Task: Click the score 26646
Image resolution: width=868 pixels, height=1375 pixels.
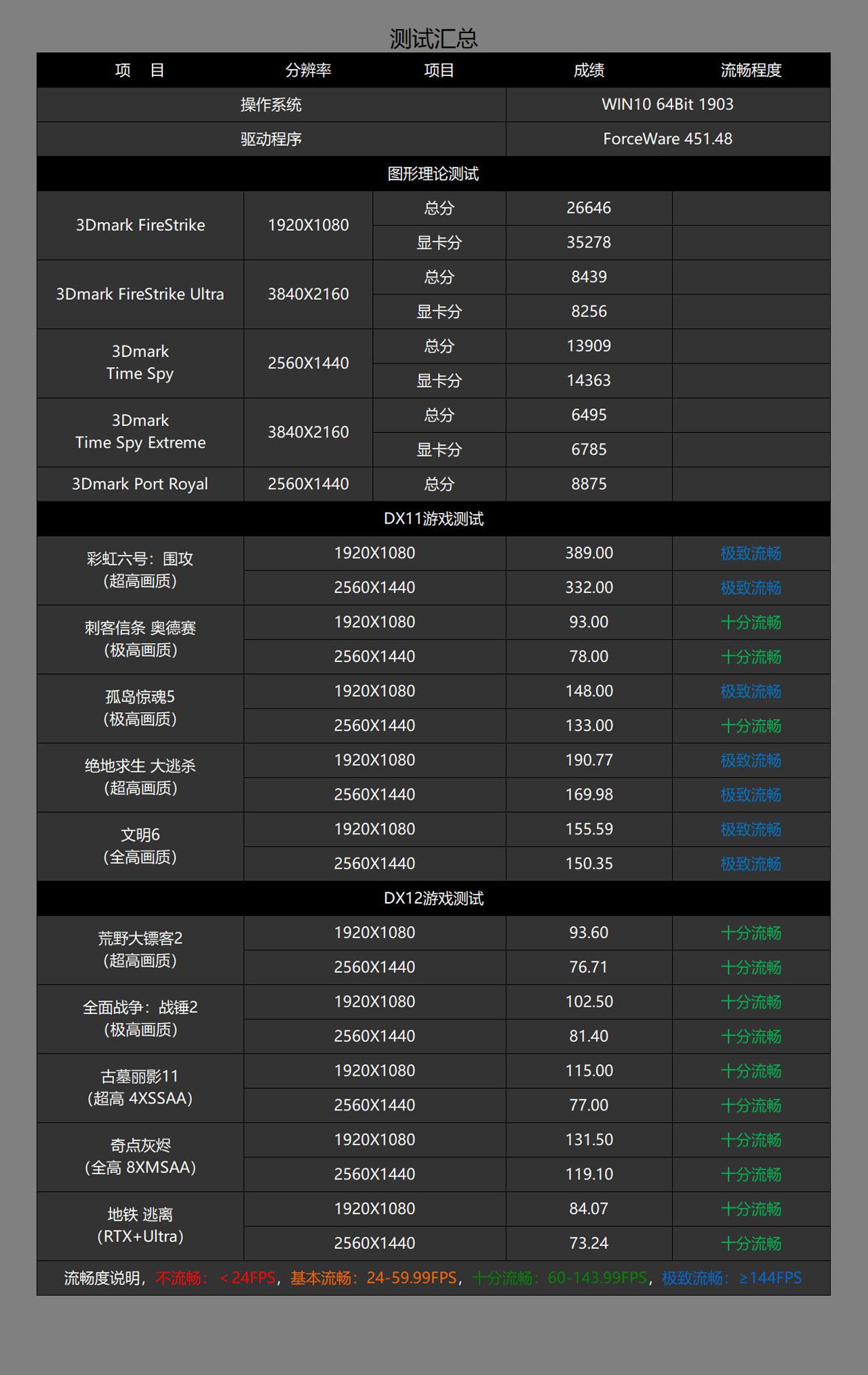Action: coord(589,208)
